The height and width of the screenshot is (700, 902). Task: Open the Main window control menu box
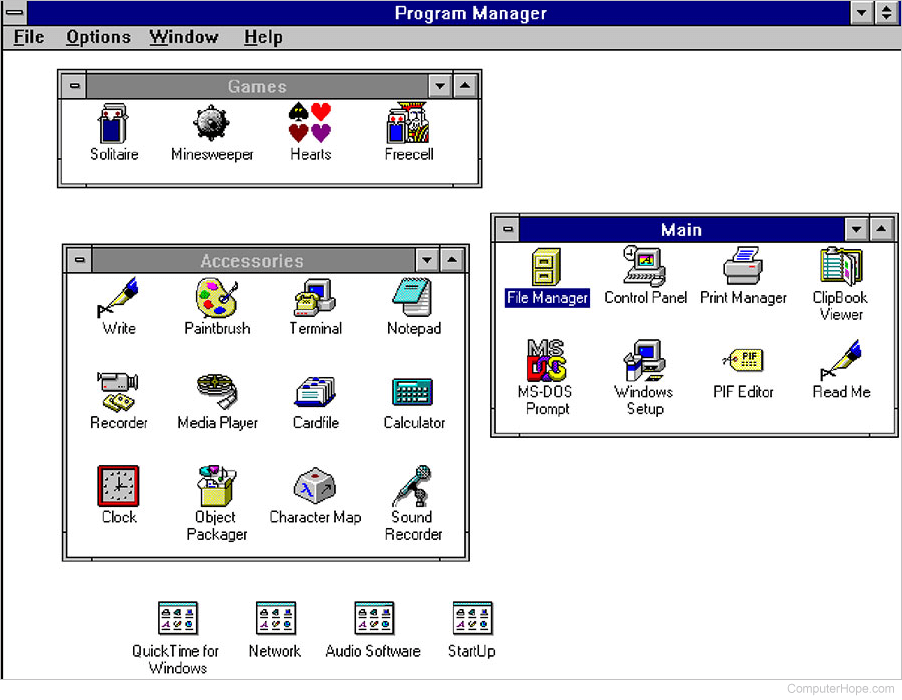point(507,229)
